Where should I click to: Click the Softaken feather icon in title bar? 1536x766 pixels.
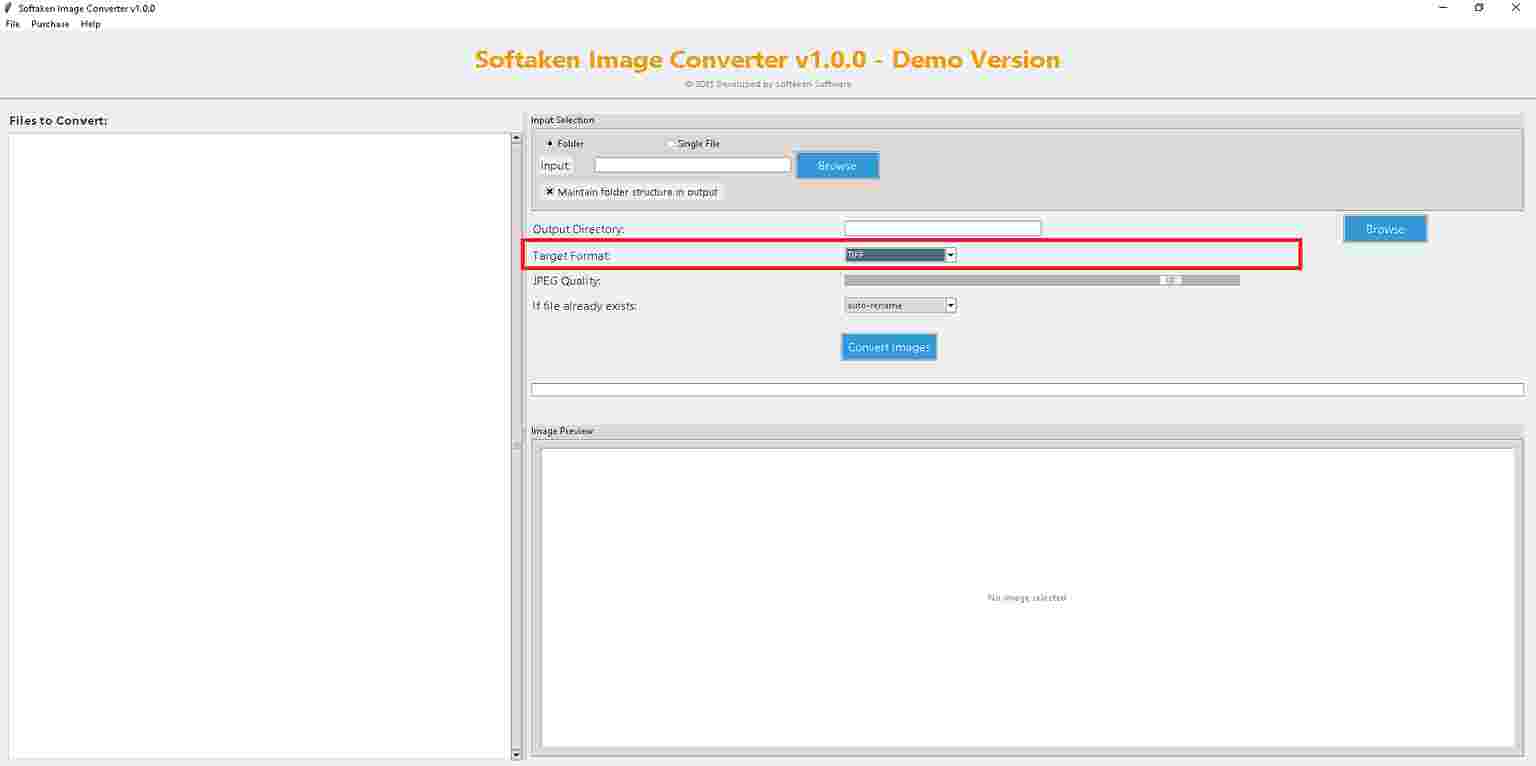pyautogui.click(x=9, y=8)
